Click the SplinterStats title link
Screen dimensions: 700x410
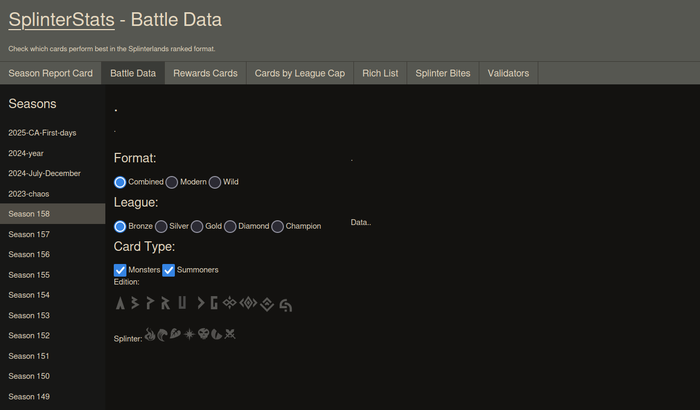tap(62, 20)
